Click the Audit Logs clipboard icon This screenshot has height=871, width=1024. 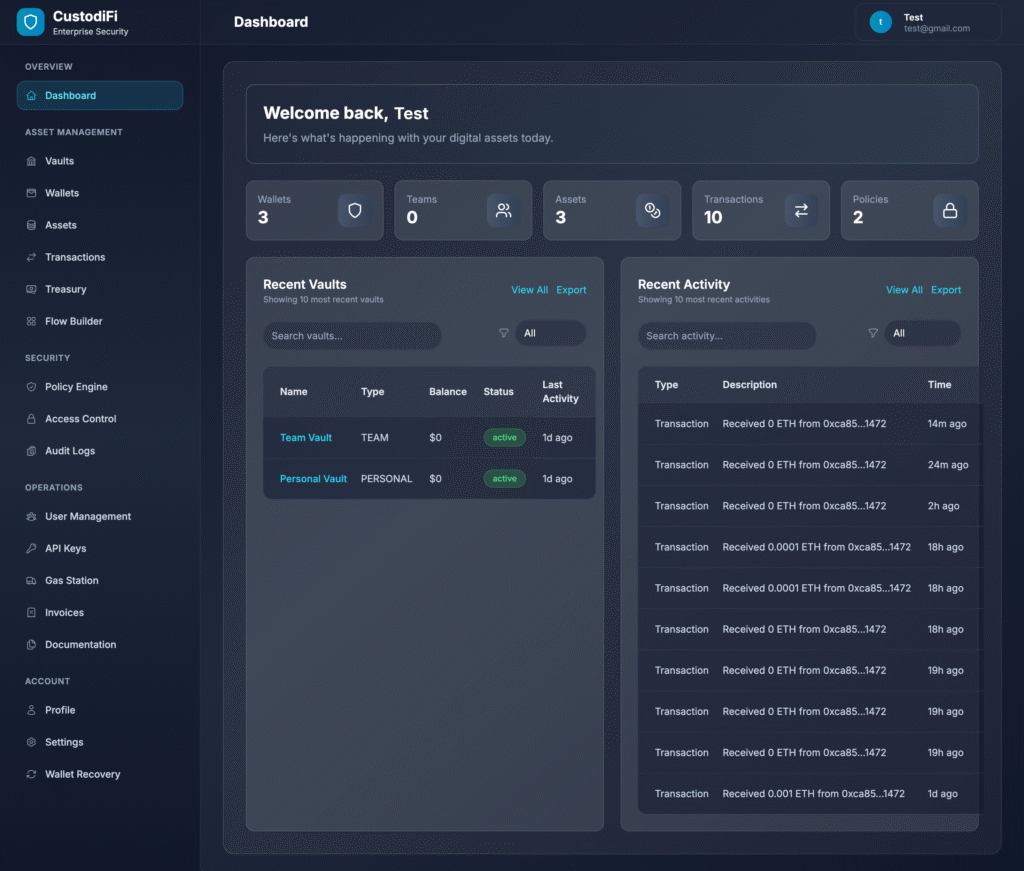[x=31, y=451]
